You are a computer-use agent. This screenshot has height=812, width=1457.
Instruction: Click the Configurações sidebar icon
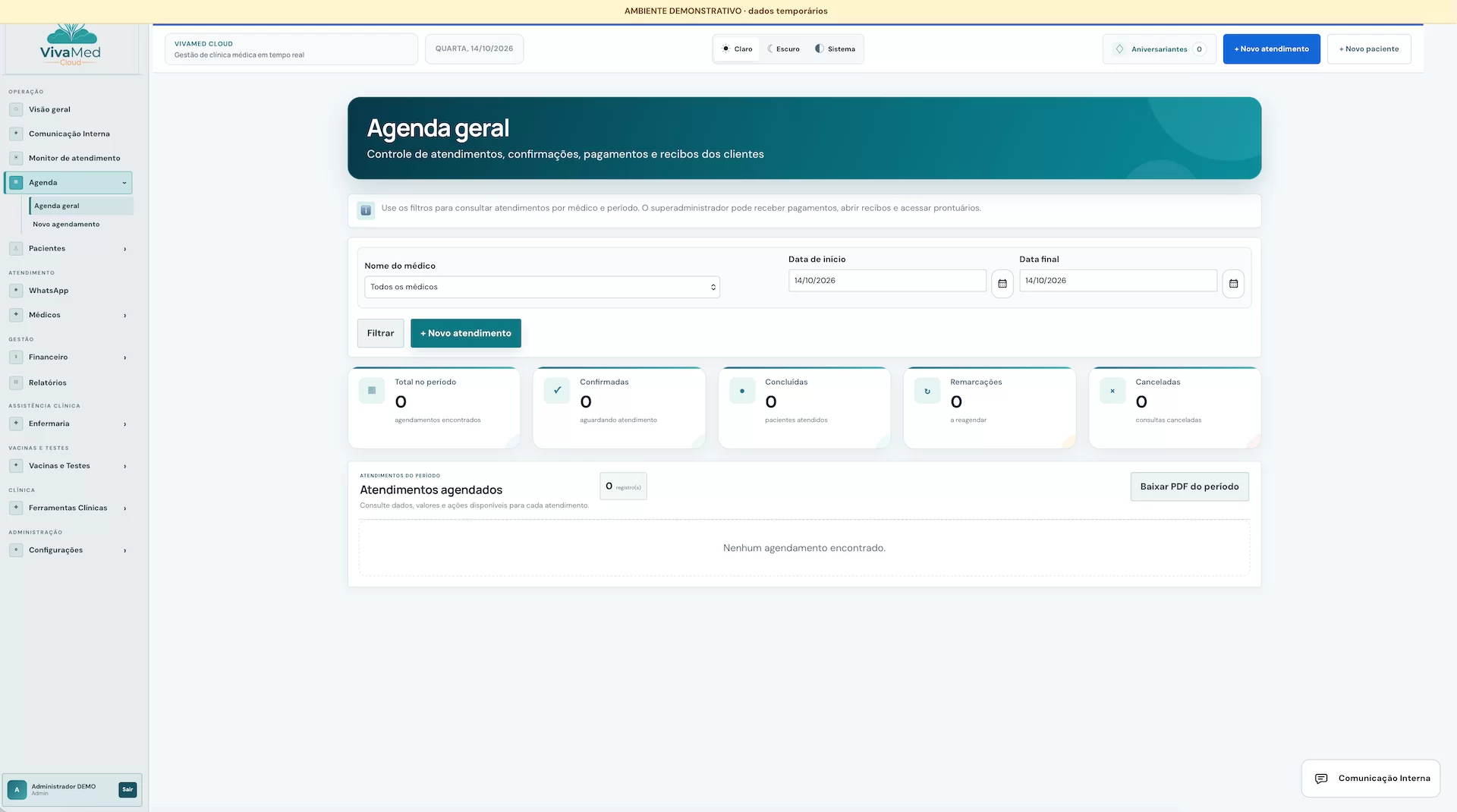16,550
